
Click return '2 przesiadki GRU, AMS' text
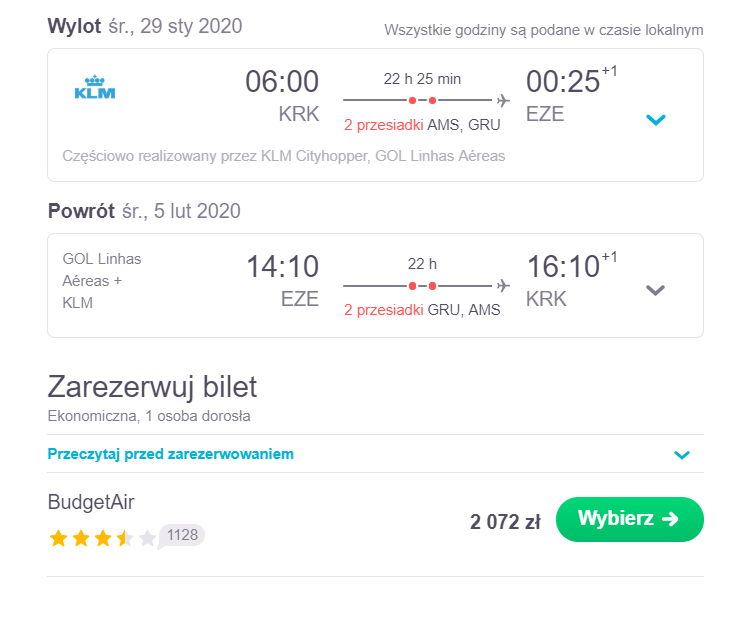pyautogui.click(x=422, y=310)
